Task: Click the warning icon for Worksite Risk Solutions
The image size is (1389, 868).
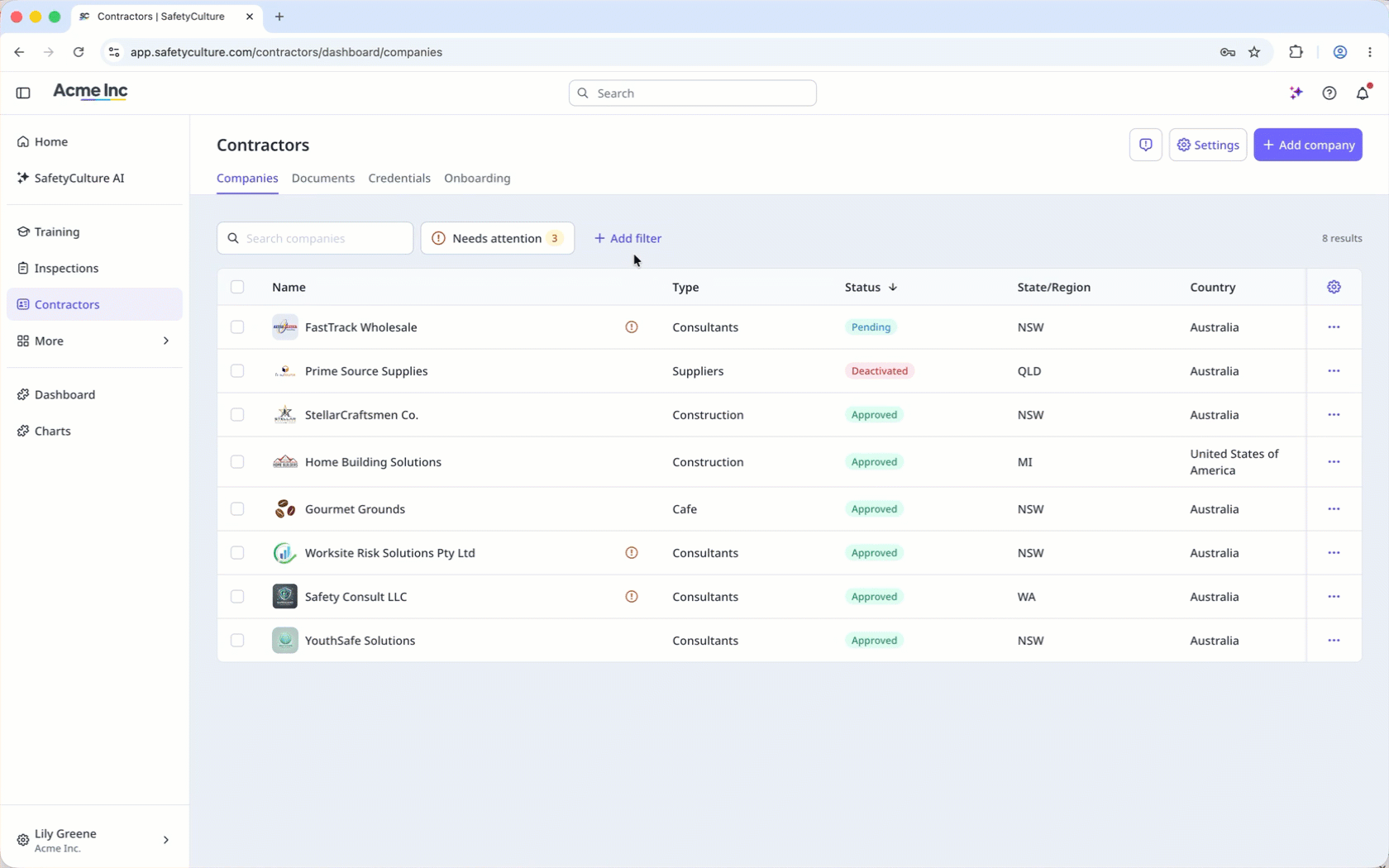Action: pos(632,553)
